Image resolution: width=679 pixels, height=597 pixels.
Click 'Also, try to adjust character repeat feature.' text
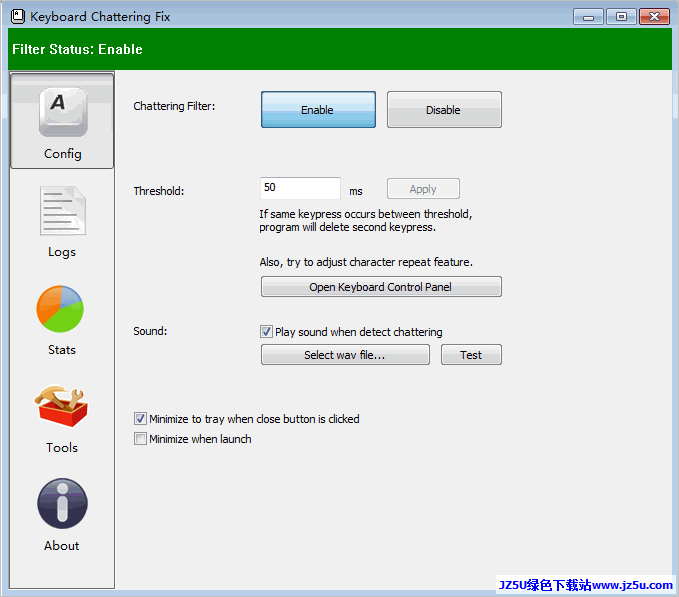pos(366,262)
